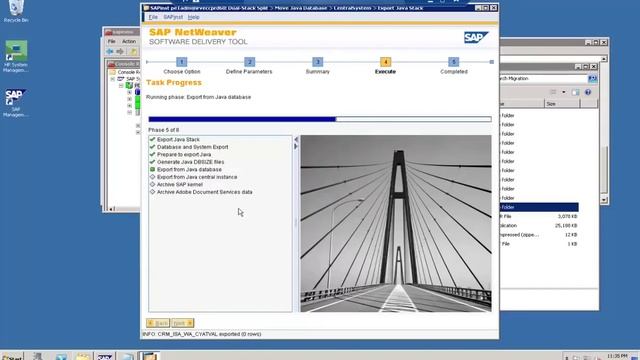640x360 pixels.
Task: Click the horizontal scrollbar left arrow in console
Action: [x=111, y=209]
